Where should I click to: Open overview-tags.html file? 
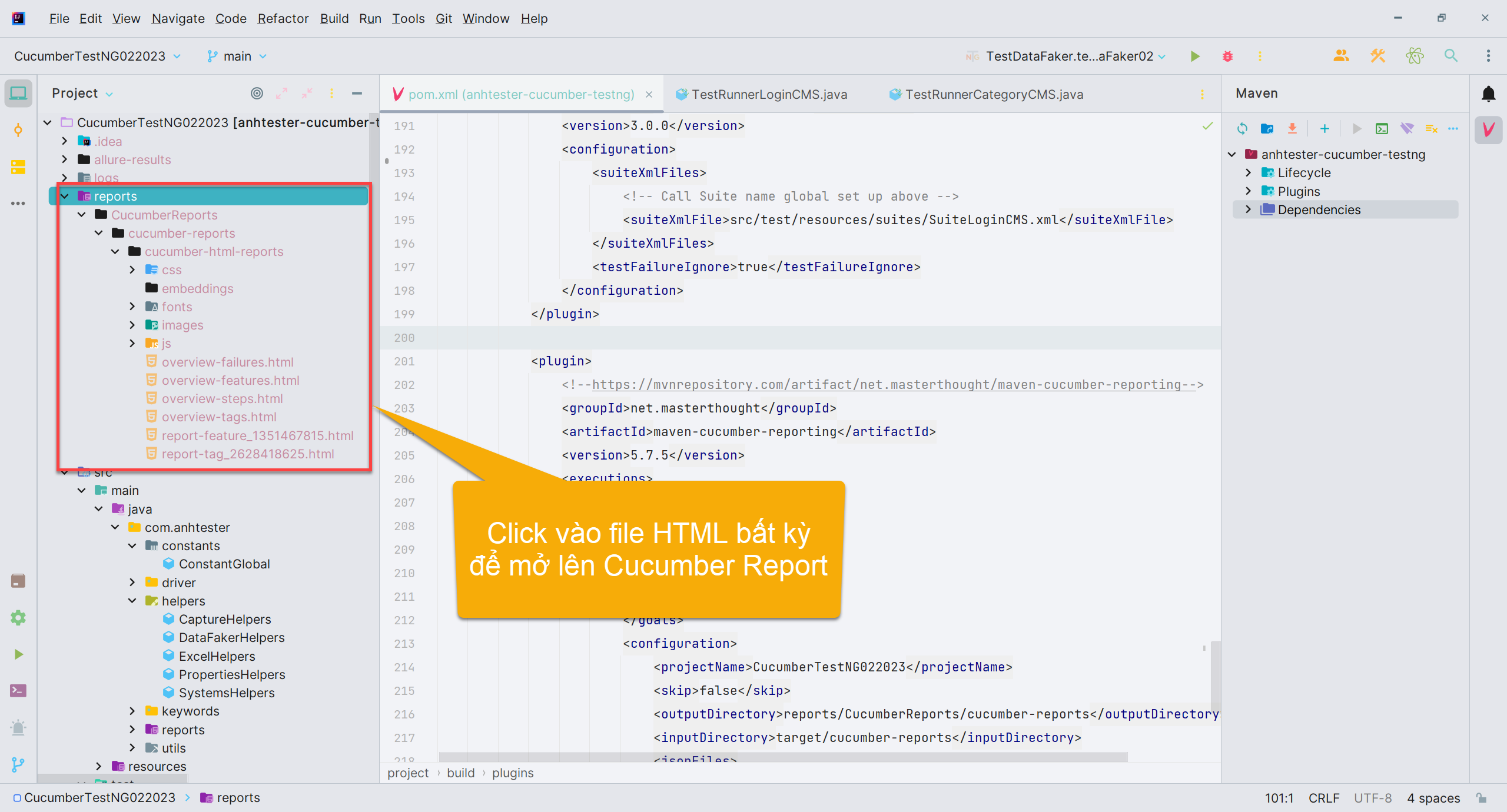219,417
